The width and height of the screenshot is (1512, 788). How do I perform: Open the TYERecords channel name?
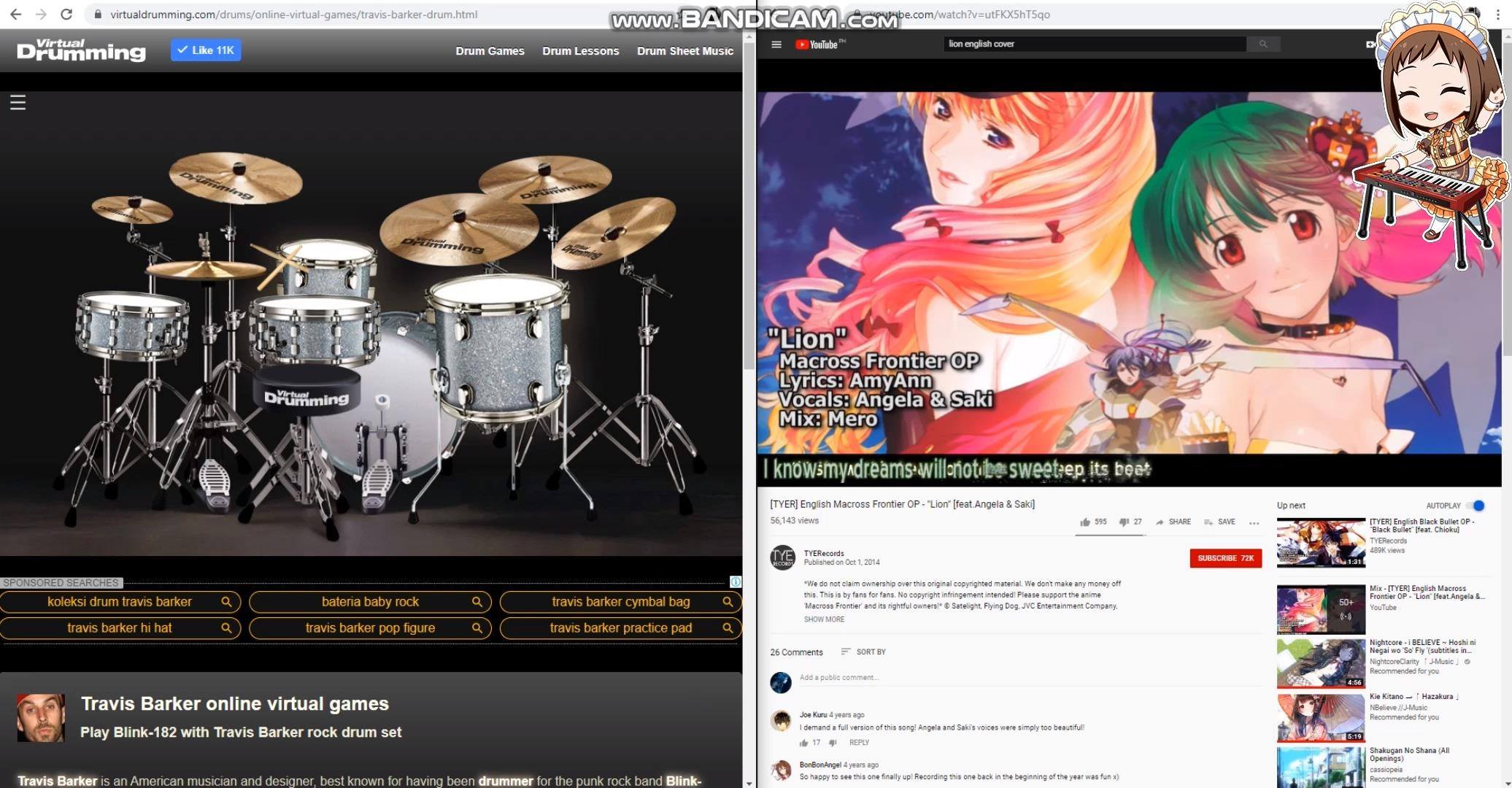824,554
